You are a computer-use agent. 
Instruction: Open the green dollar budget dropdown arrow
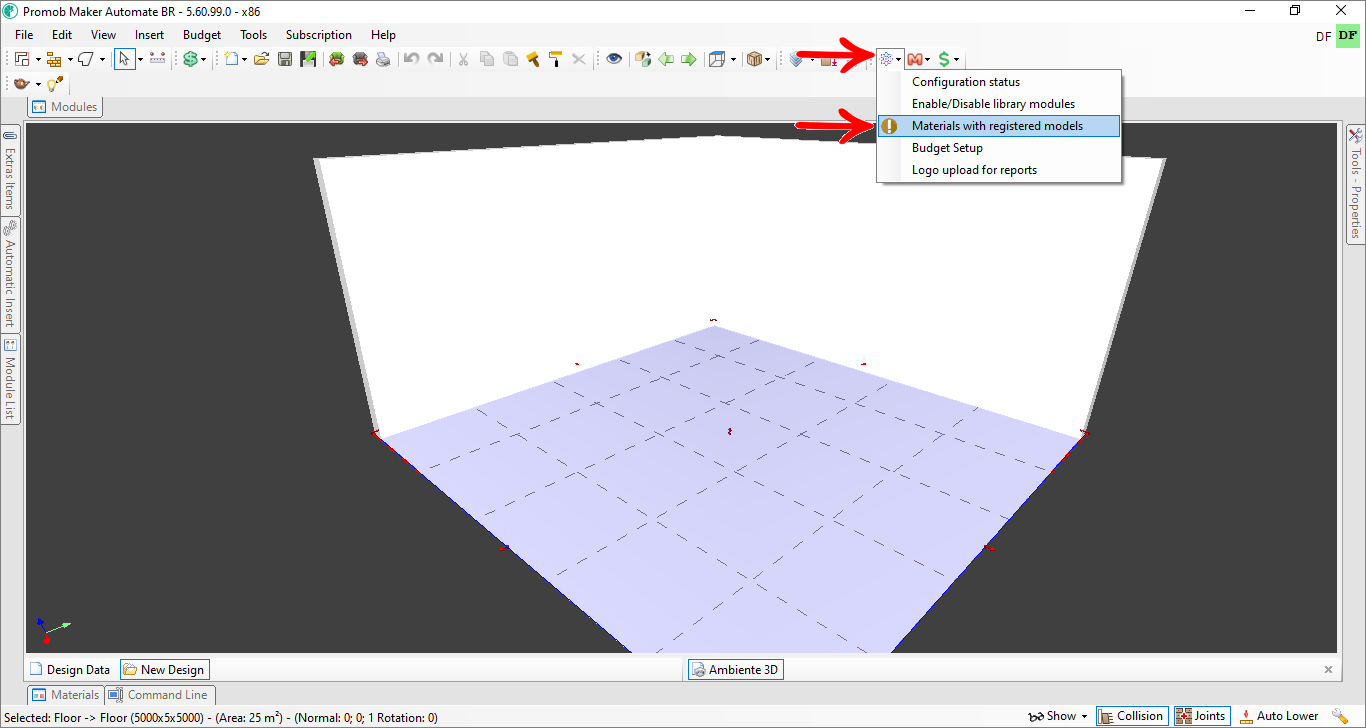tap(956, 60)
